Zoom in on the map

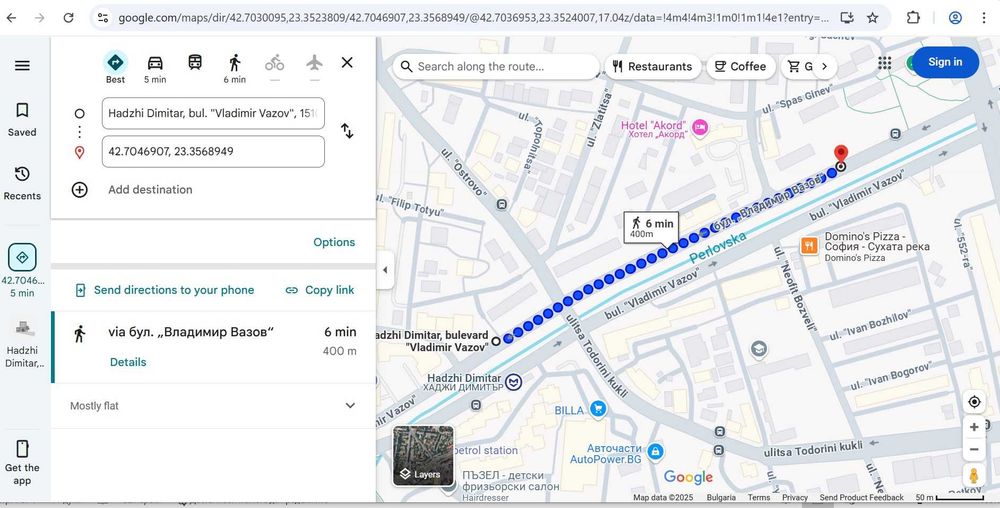click(974, 427)
